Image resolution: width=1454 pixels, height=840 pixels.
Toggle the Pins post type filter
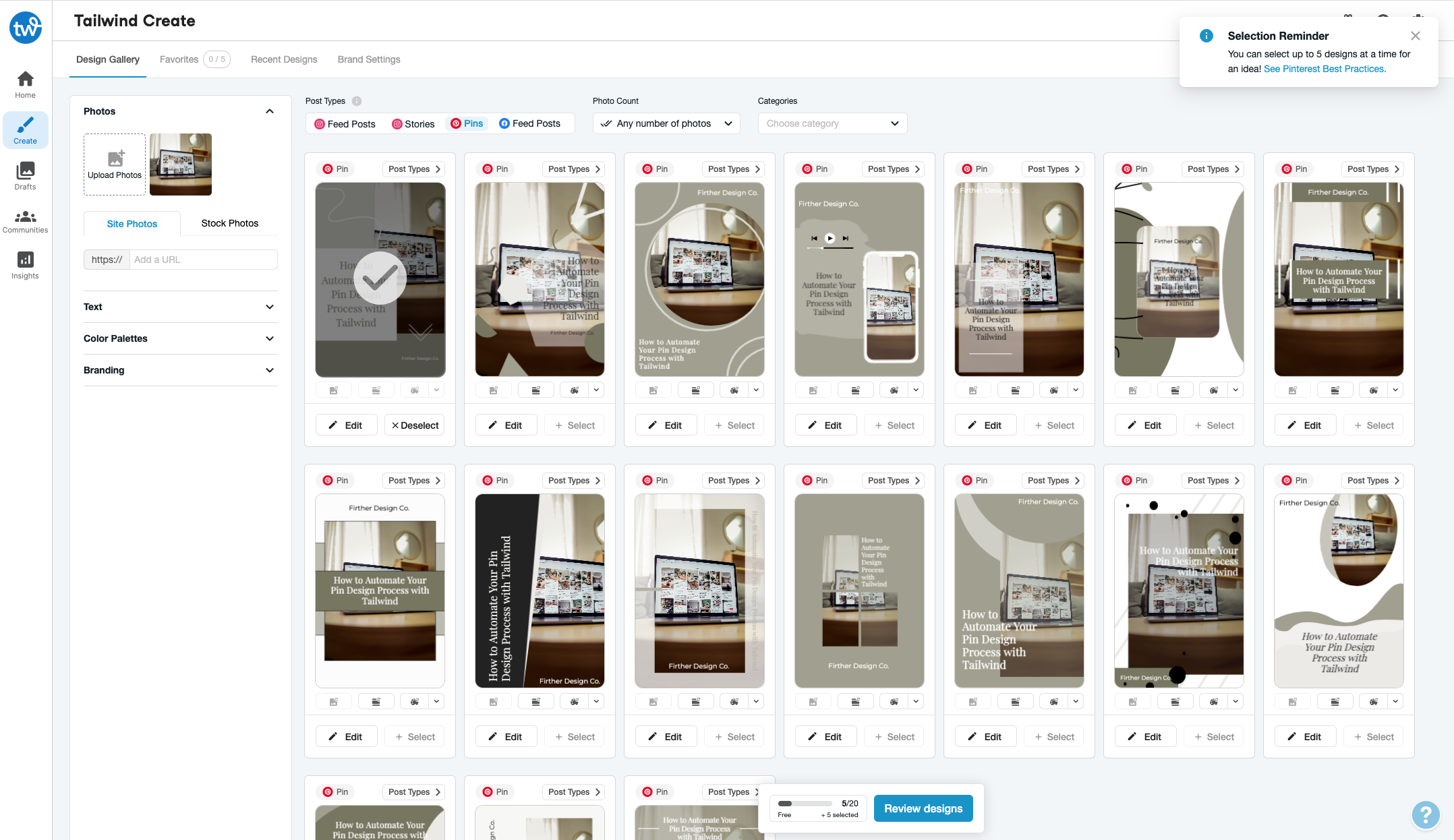point(467,123)
